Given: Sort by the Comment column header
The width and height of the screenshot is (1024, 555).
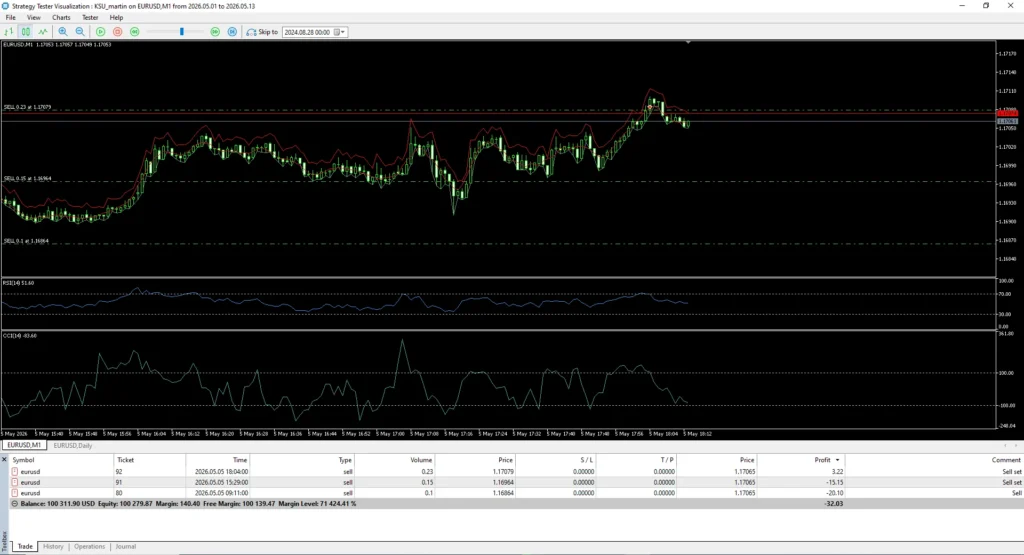Looking at the screenshot, I should [935, 460].
